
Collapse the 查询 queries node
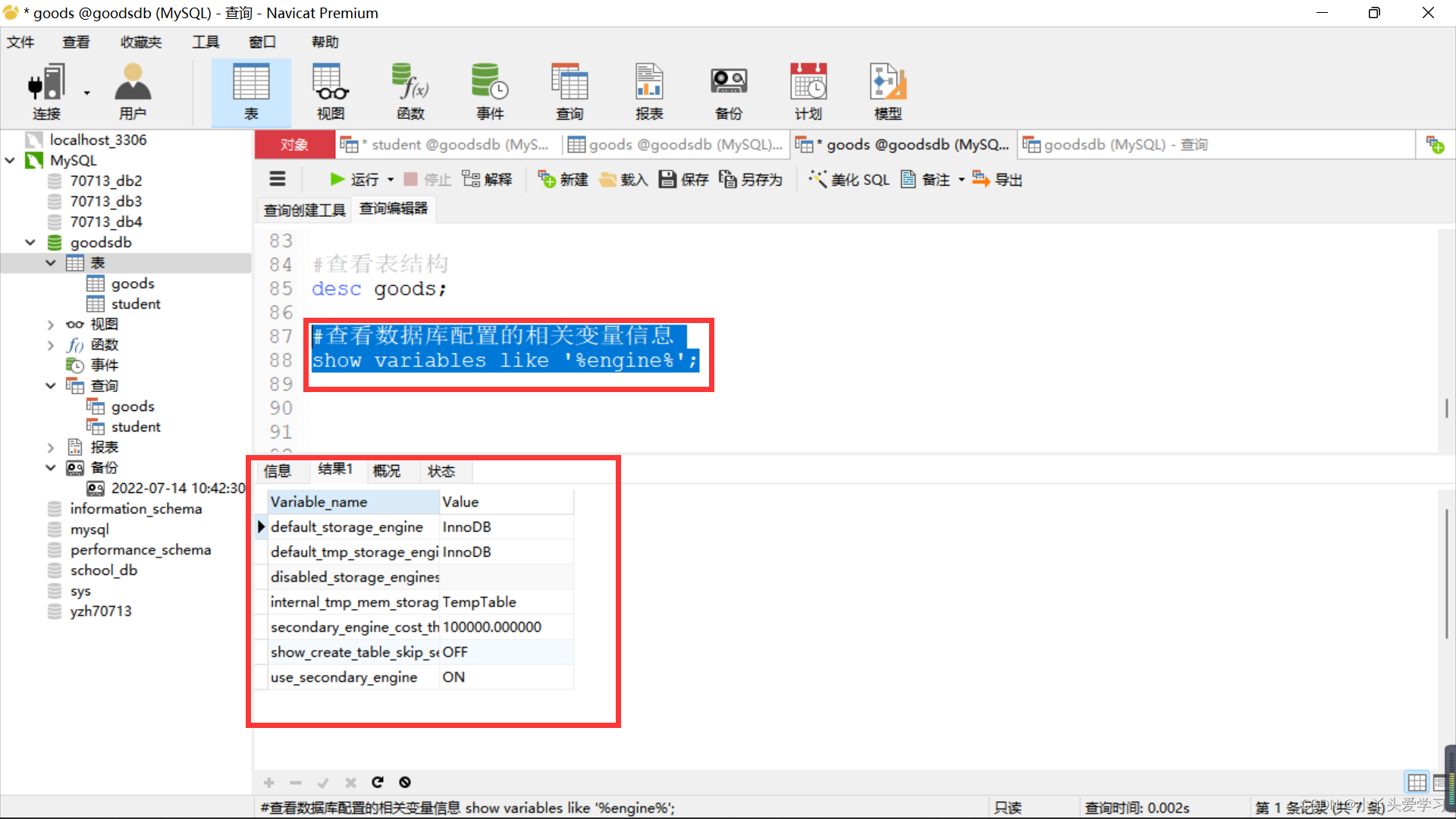[x=51, y=385]
